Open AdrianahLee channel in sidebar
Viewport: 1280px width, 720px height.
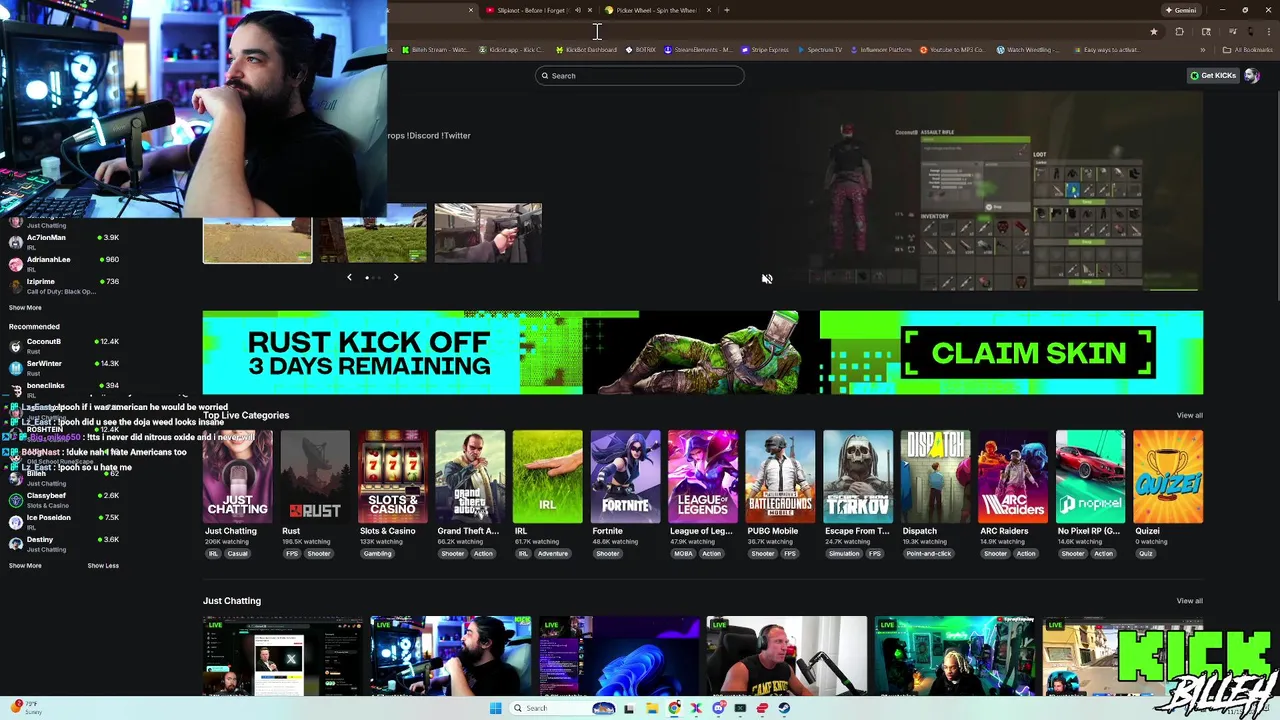(64, 263)
